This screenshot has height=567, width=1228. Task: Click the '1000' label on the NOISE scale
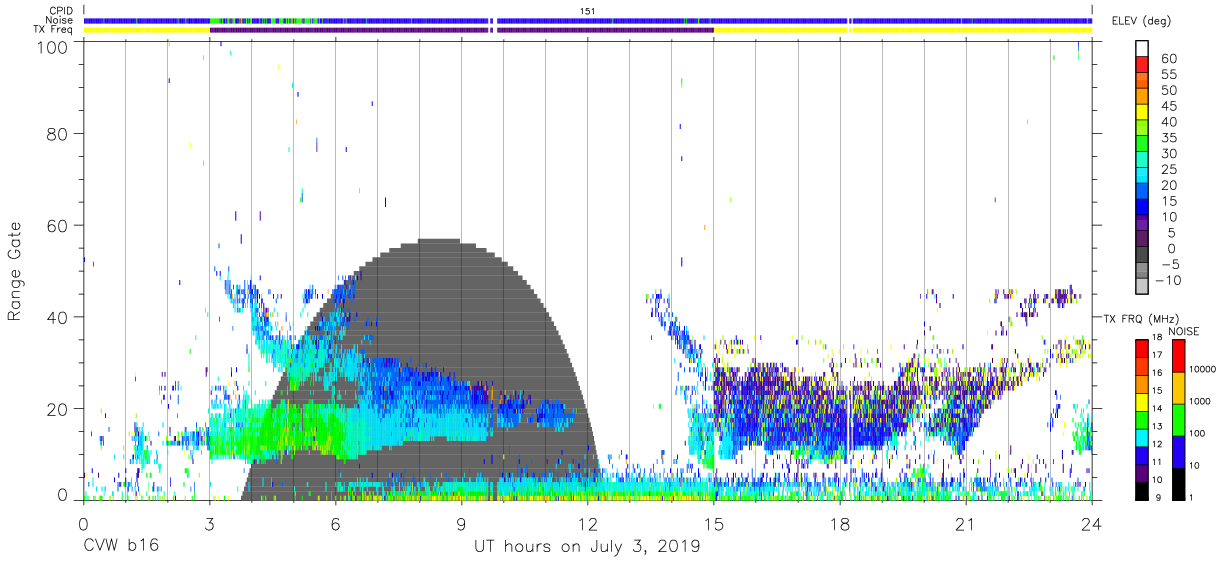pyautogui.click(x=1200, y=401)
